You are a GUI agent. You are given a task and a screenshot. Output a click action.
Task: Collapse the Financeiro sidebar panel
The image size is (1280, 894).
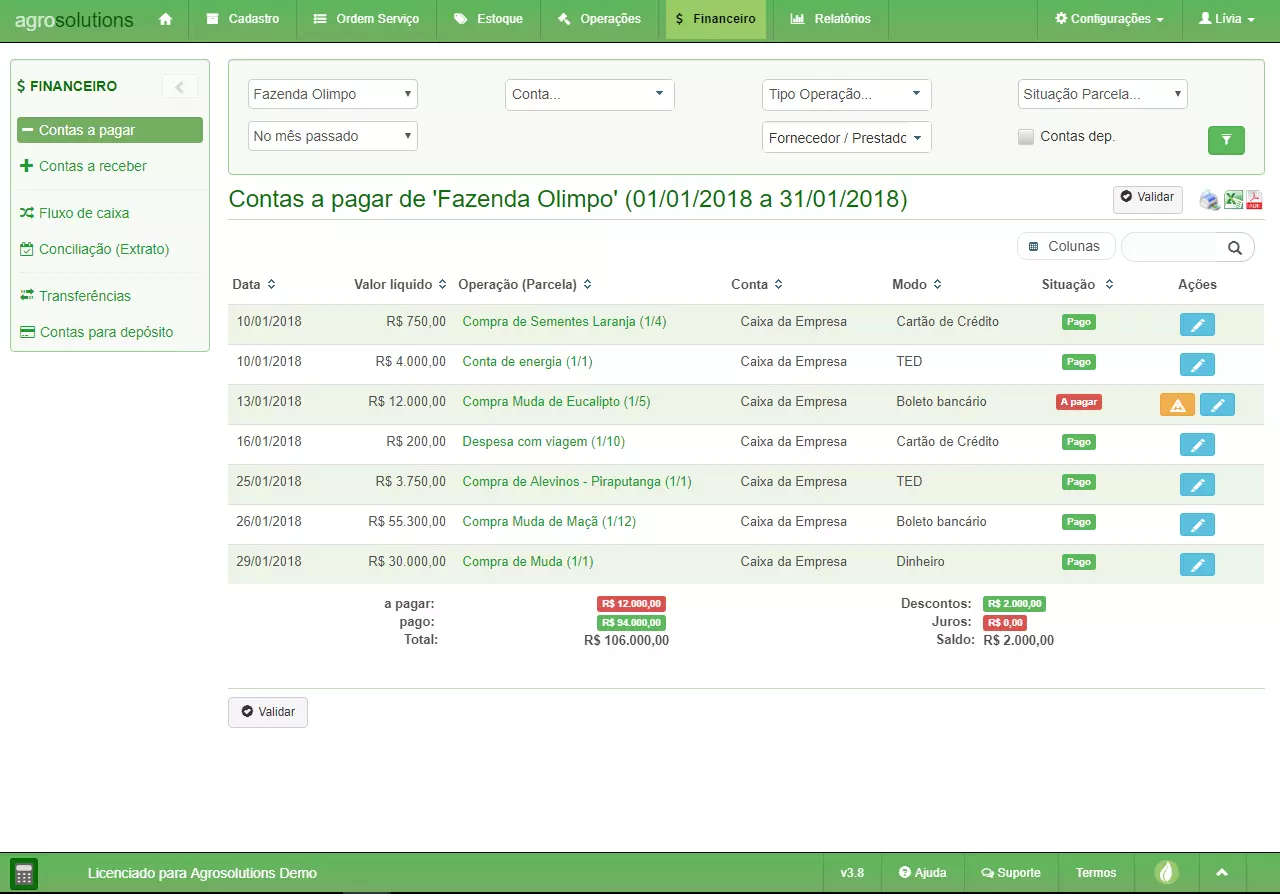[x=180, y=87]
